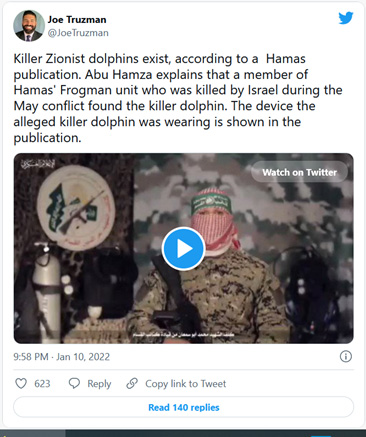Open the @JoeTruzman handle link
Viewport: 366px width, 437px height.
pos(78,33)
